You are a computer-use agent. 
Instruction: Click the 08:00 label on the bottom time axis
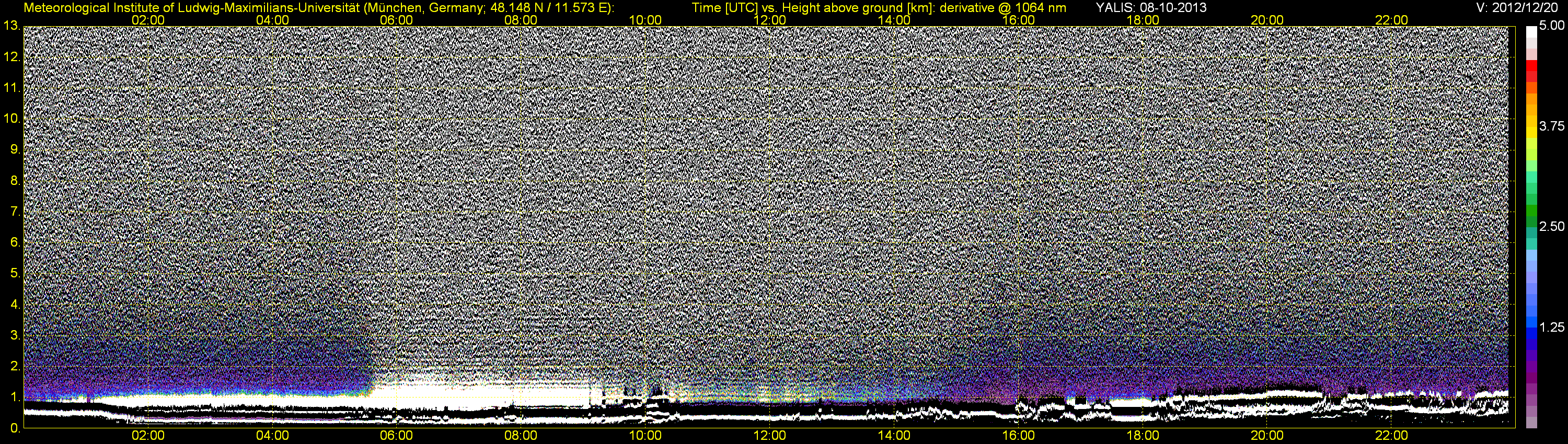pos(521,436)
